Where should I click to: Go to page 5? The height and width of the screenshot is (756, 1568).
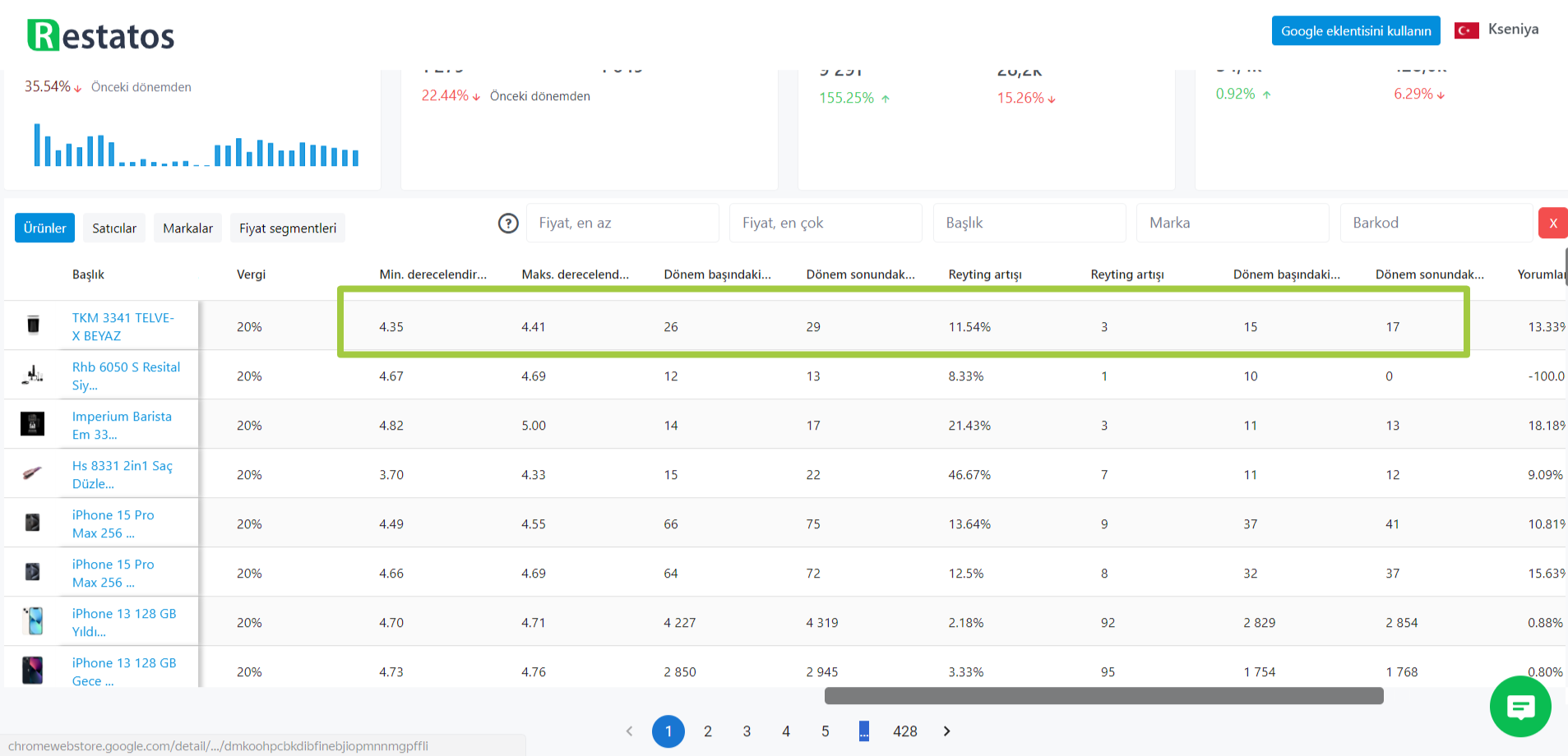click(825, 731)
